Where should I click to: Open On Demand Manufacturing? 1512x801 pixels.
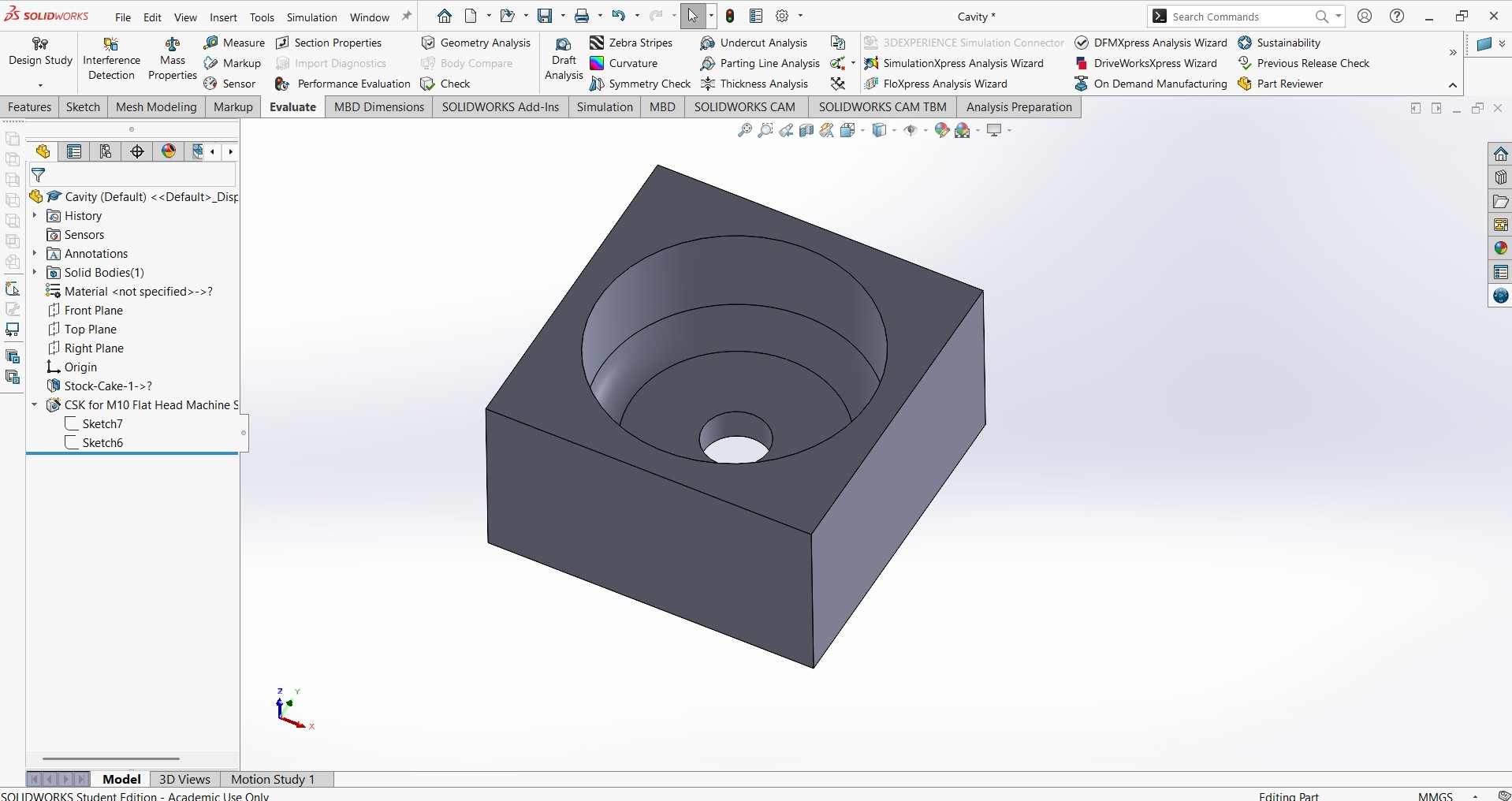(1151, 84)
